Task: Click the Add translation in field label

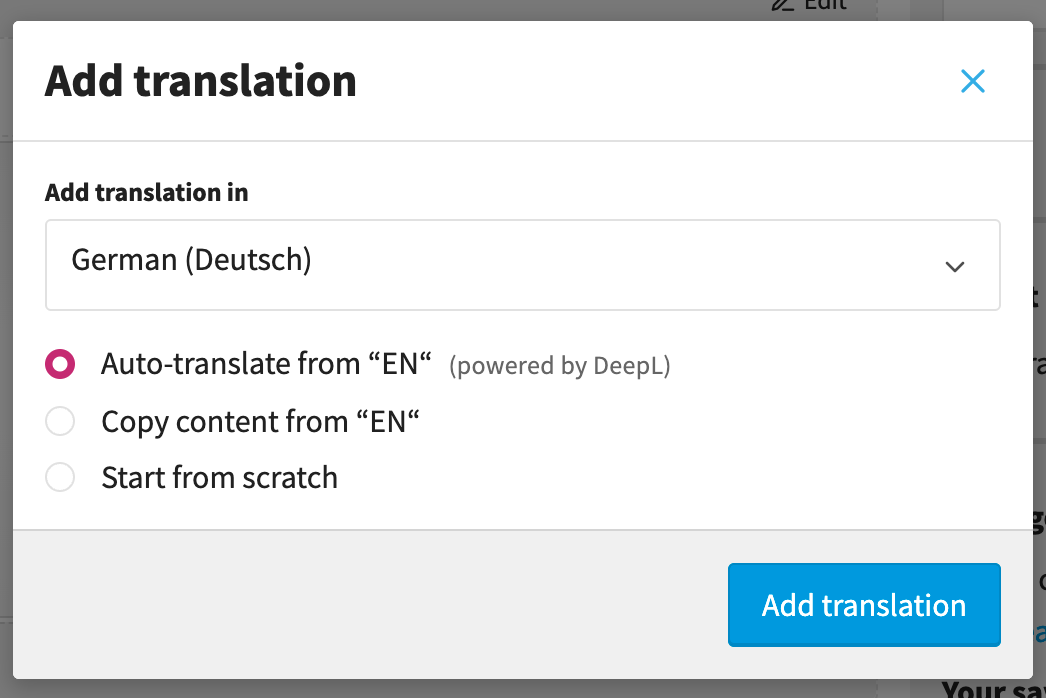Action: tap(147, 192)
